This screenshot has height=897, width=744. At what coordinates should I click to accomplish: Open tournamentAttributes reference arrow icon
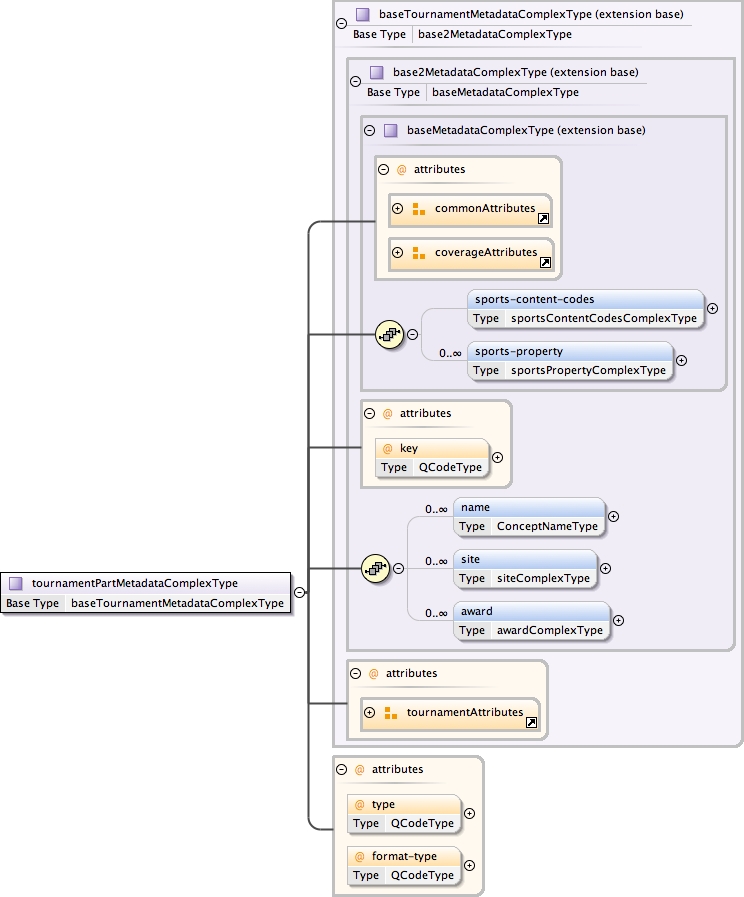pos(532,722)
